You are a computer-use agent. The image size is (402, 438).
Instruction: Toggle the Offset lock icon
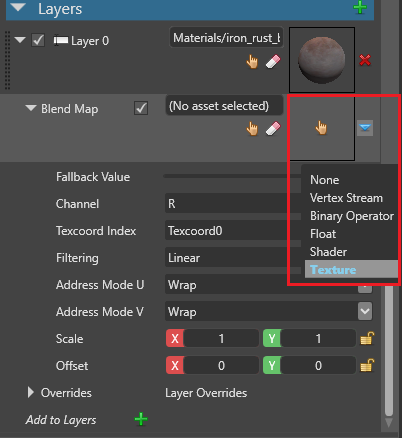click(367, 365)
